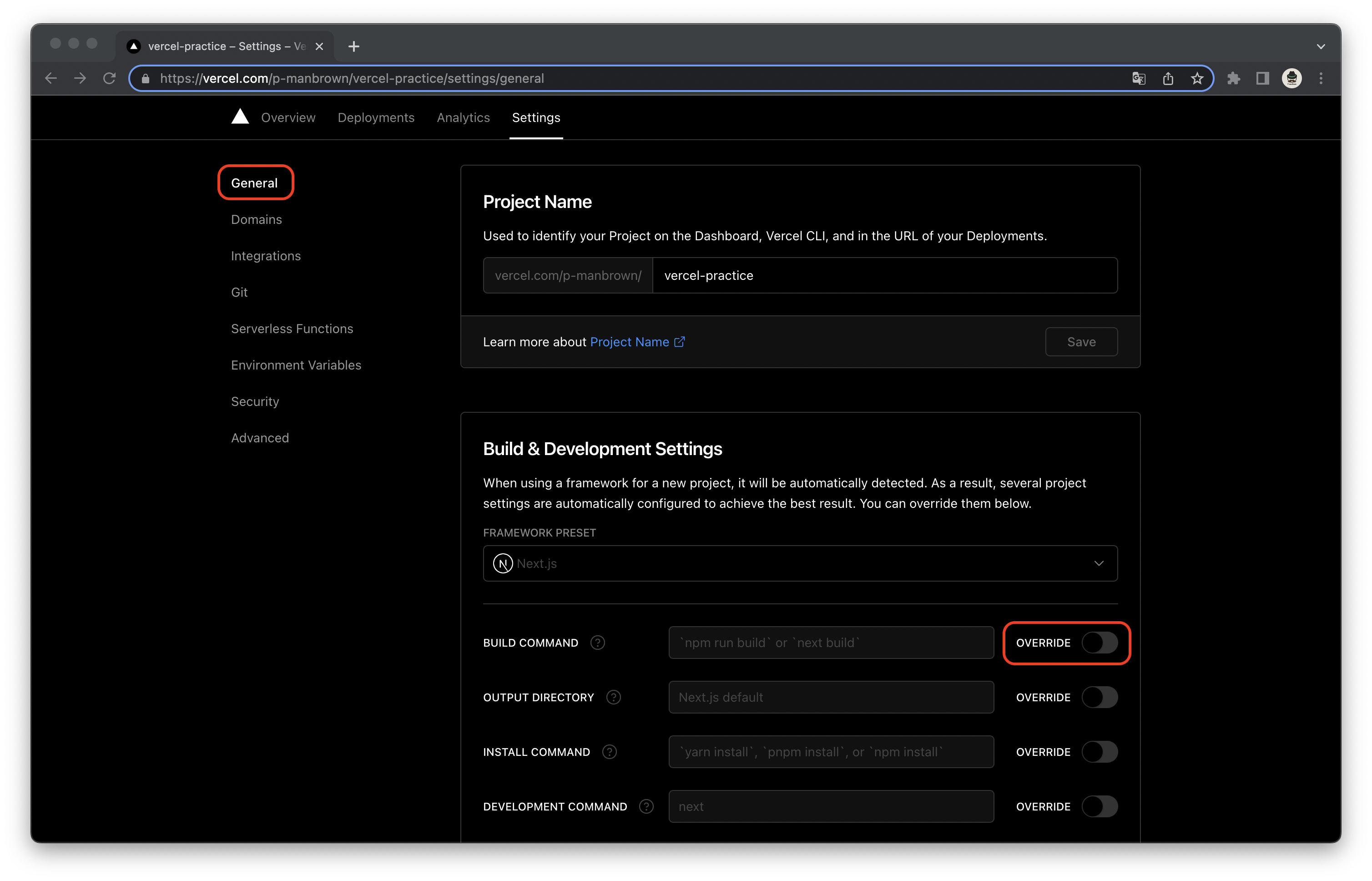Screen dimensions: 1372x881
Task: Open Chrome three-dot menu
Action: click(x=1321, y=78)
